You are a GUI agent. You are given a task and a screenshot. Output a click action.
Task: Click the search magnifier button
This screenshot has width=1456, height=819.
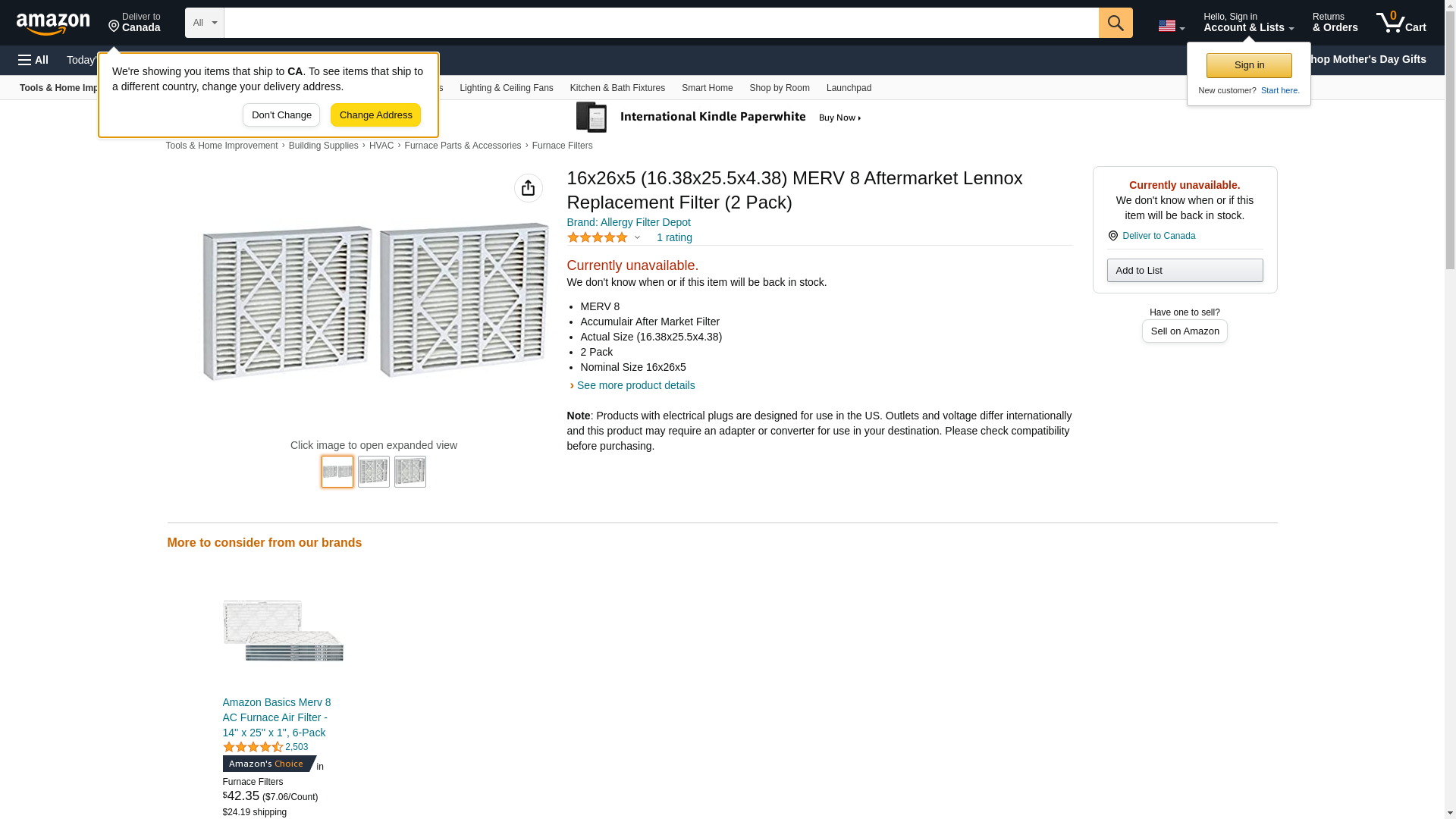pyautogui.click(x=1115, y=23)
